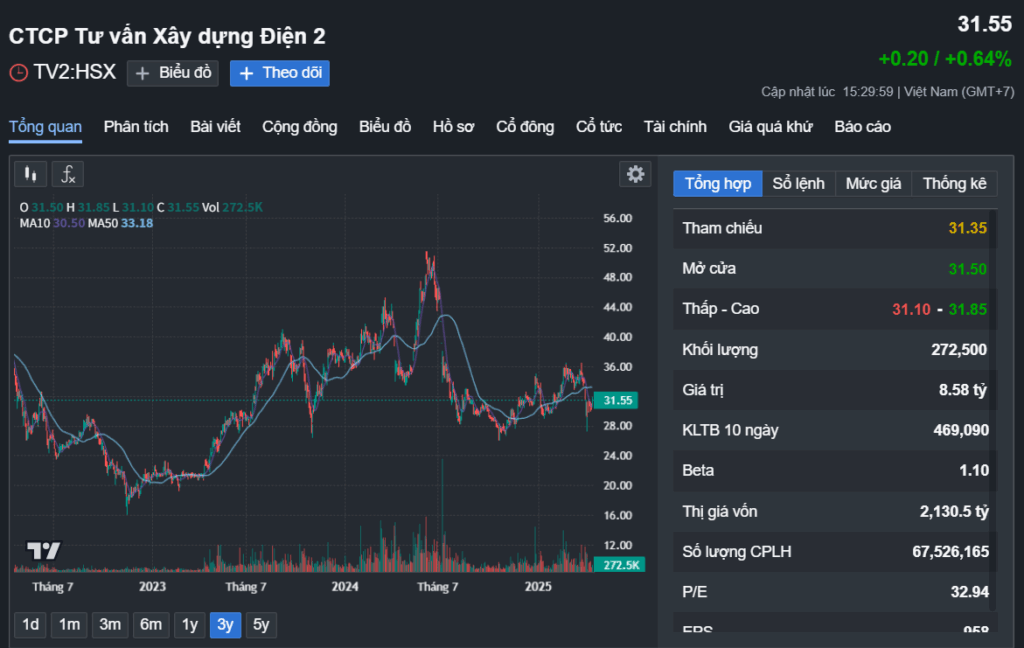Select the 1y time range
Image resolution: width=1024 pixels, height=648 pixels.
[189, 625]
